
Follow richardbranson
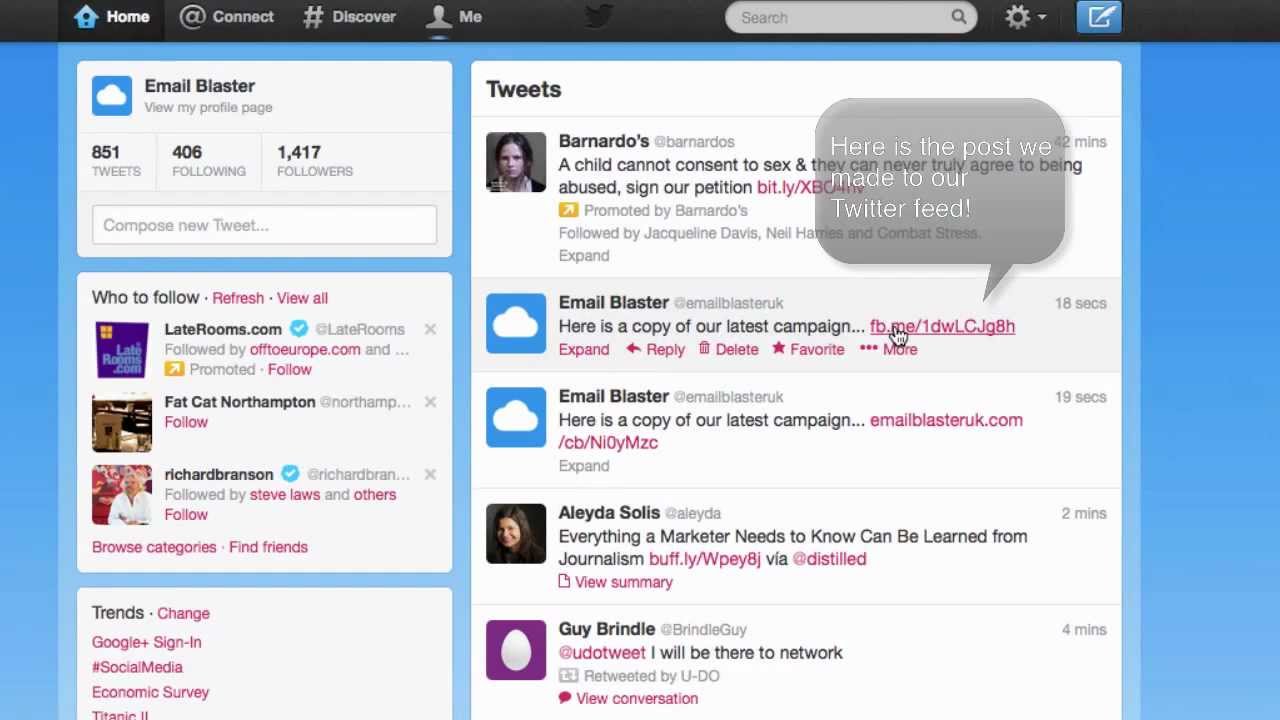click(186, 515)
